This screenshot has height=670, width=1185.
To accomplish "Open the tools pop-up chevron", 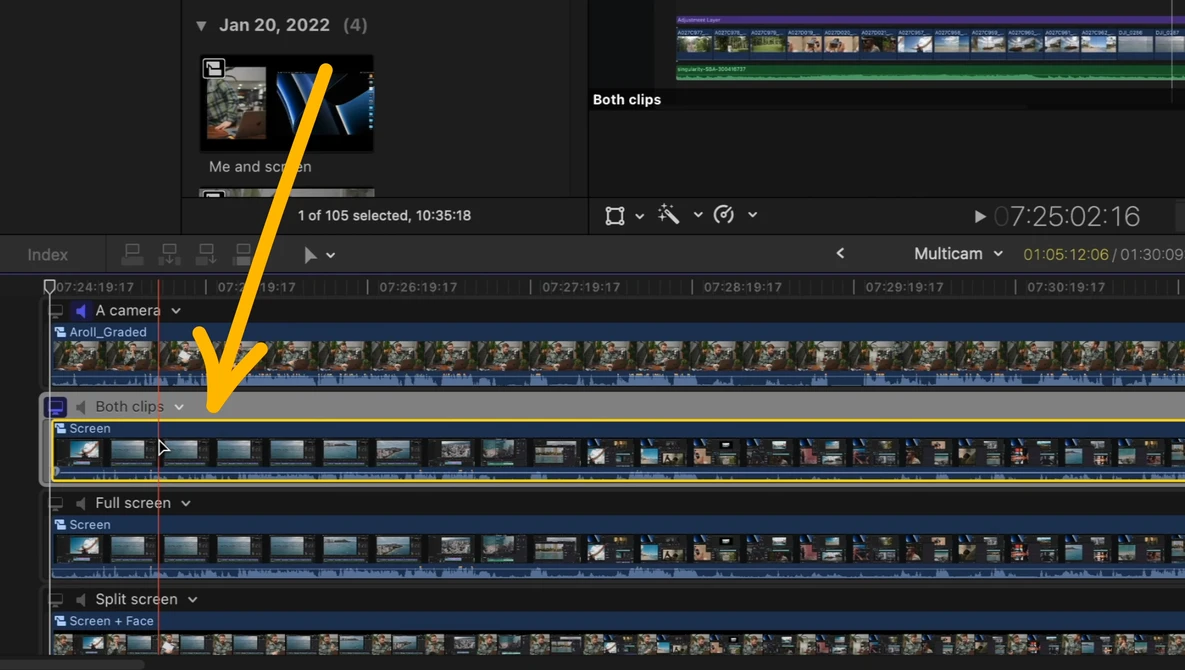I will click(x=330, y=255).
